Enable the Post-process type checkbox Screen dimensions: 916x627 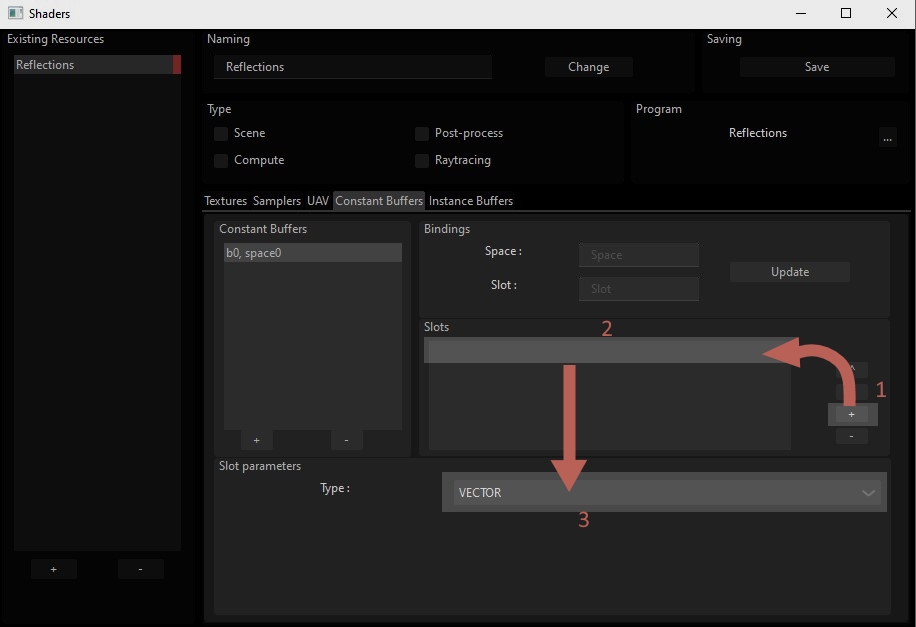click(422, 134)
